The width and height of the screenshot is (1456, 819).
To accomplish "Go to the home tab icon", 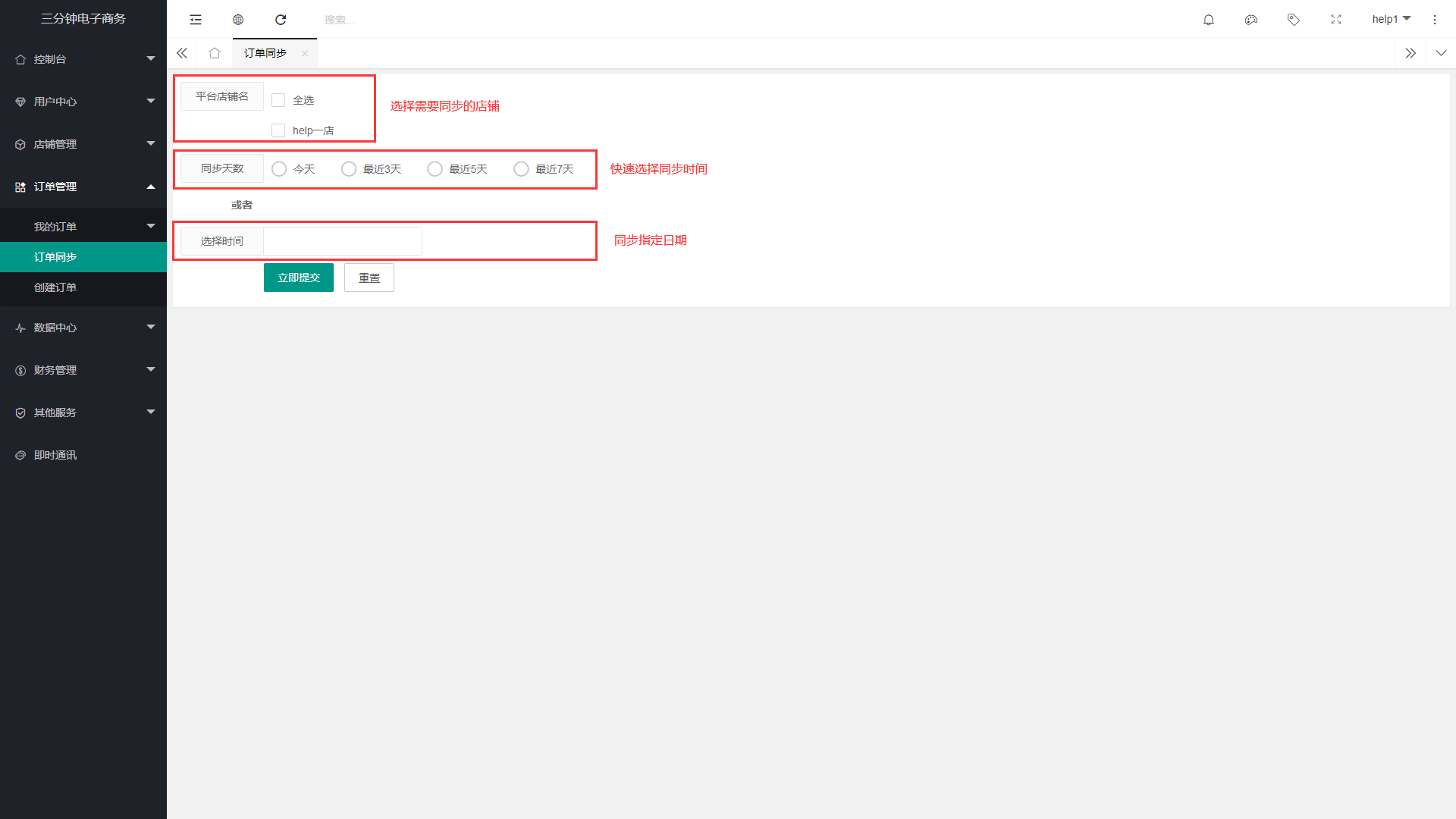I will 215,53.
